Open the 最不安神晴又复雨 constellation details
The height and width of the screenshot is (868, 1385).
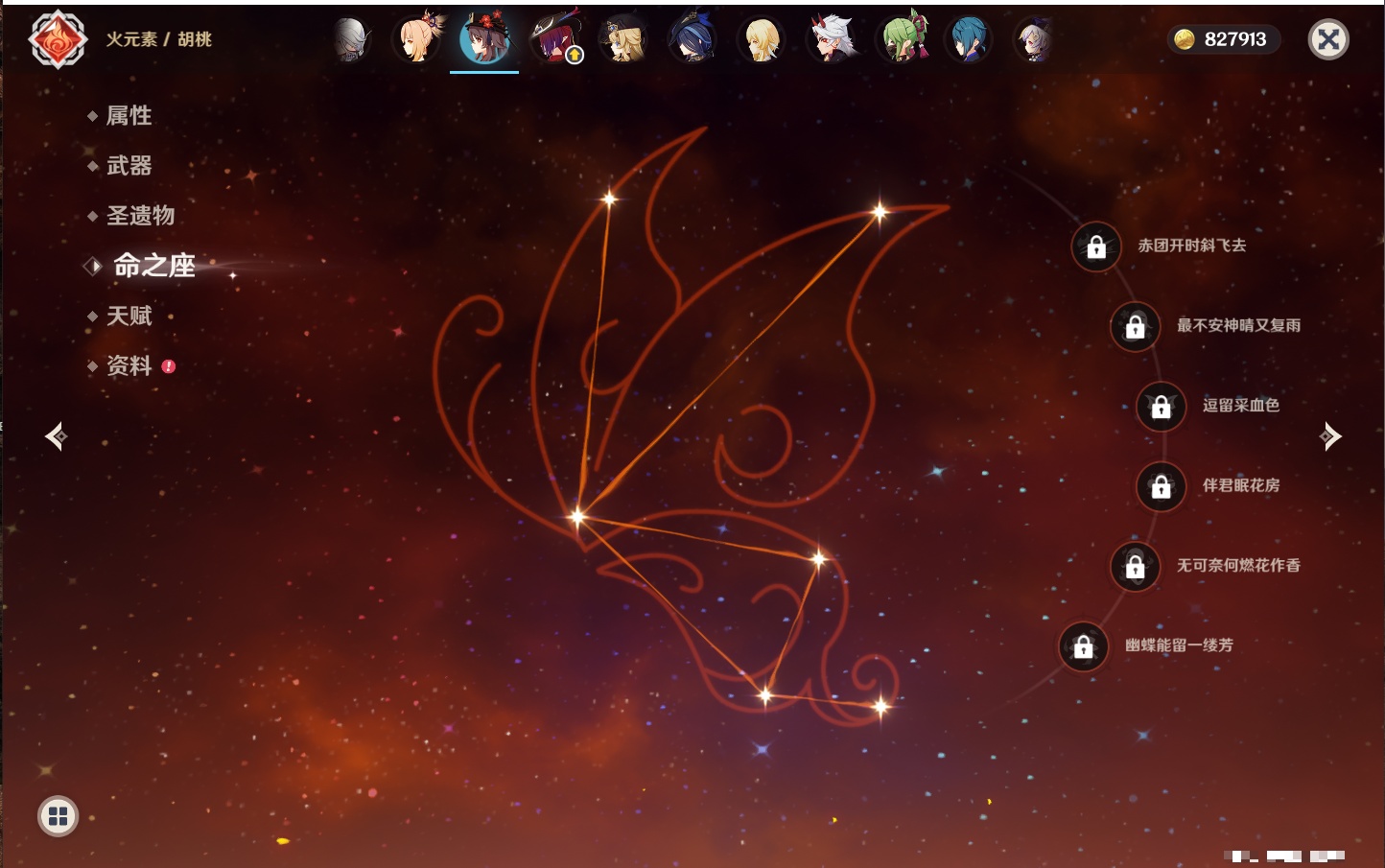(1135, 327)
